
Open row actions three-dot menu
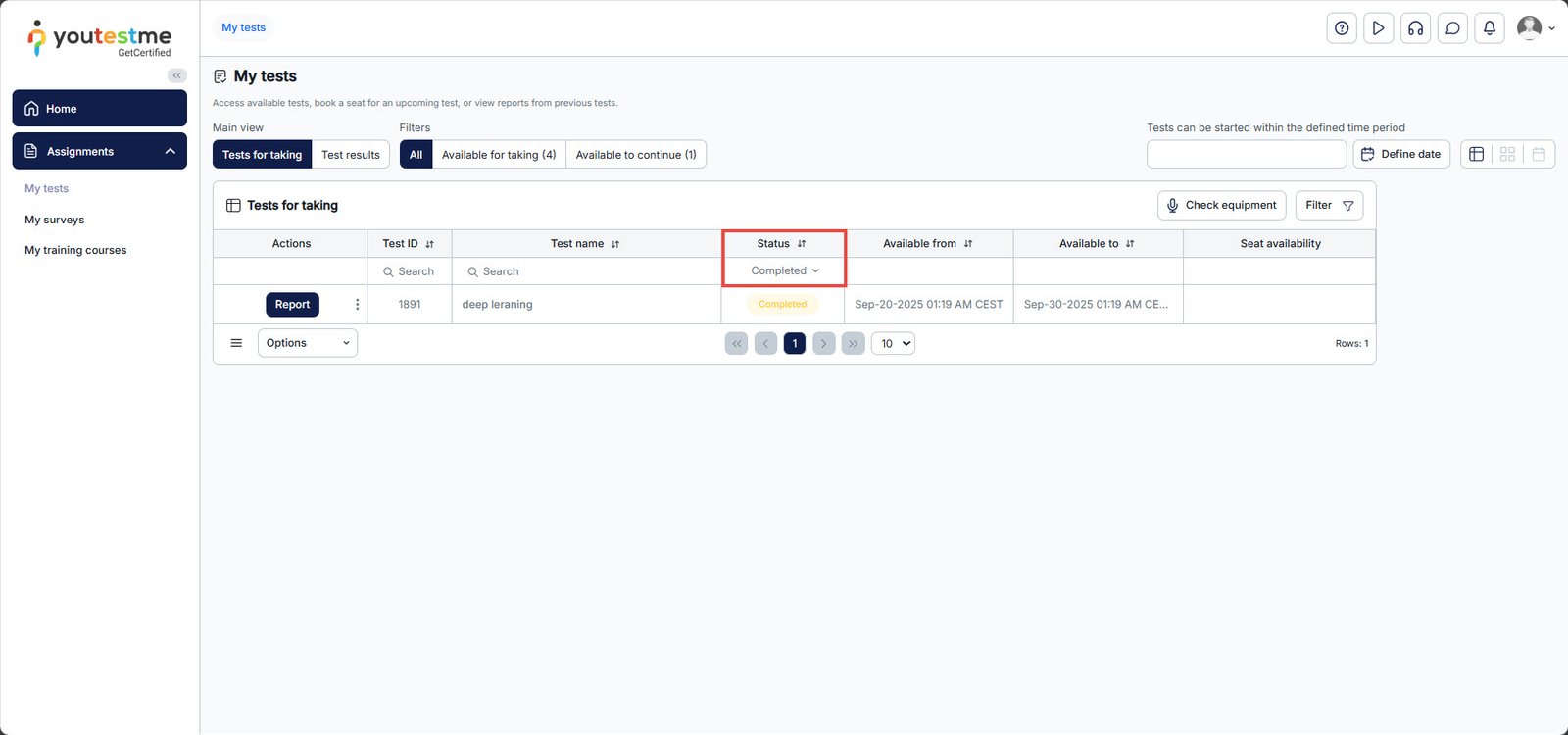click(357, 305)
